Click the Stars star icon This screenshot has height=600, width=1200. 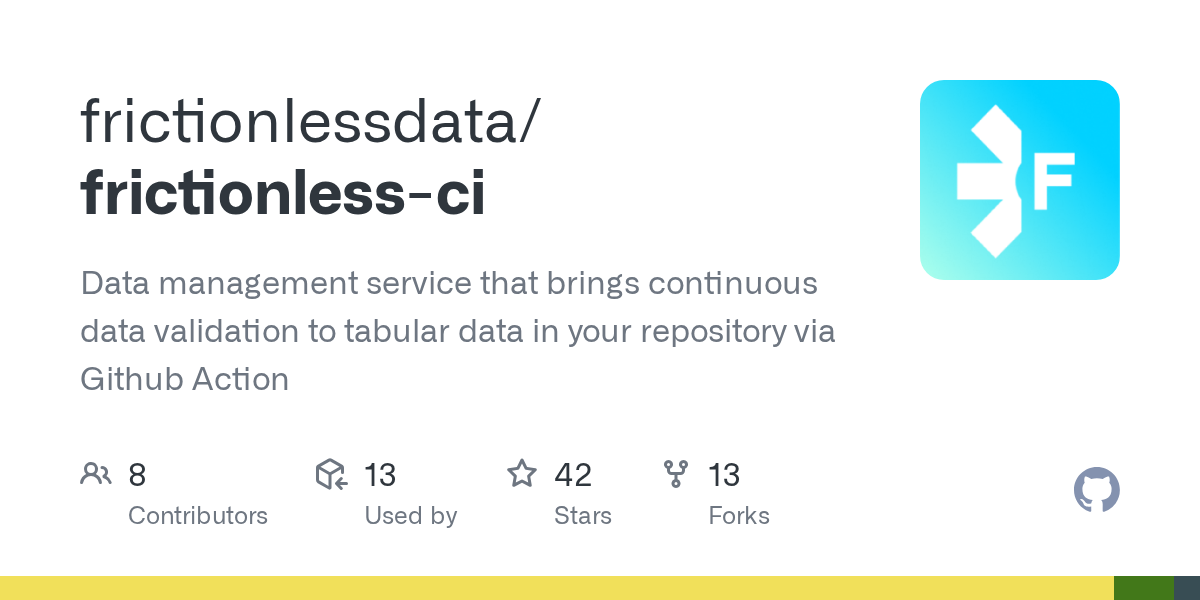pyautogui.click(x=522, y=474)
